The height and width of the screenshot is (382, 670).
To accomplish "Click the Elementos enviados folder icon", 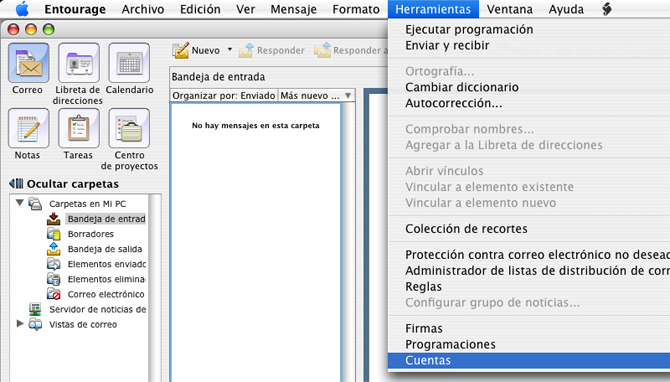I will point(54,264).
